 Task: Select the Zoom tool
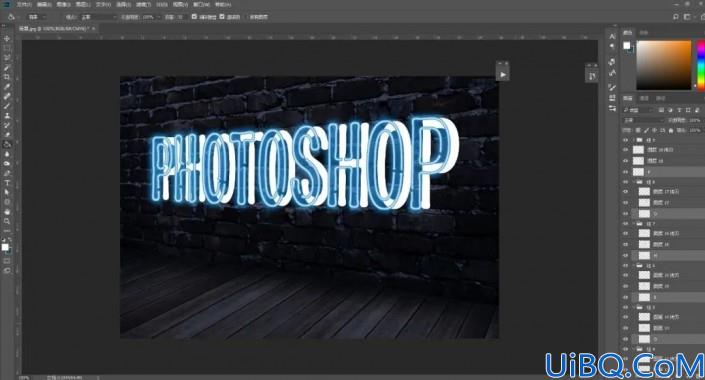pyautogui.click(x=7, y=221)
